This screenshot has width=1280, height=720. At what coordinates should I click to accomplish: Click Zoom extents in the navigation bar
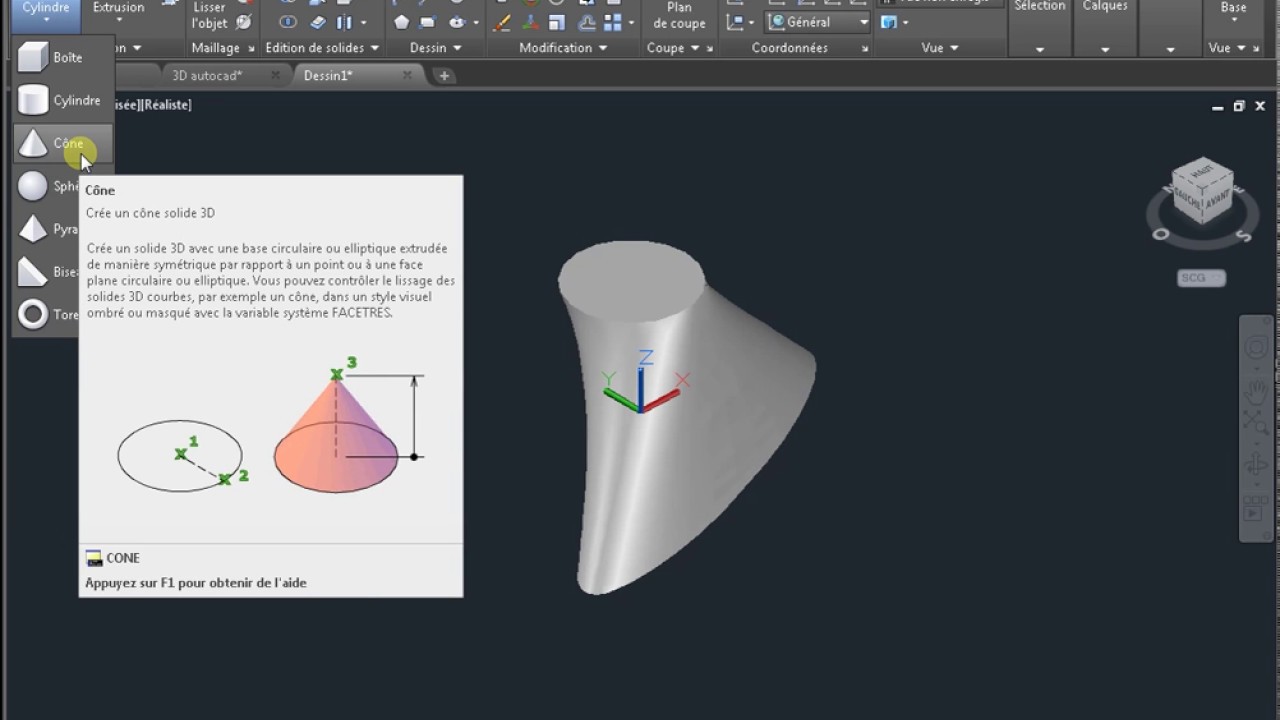(1256, 421)
